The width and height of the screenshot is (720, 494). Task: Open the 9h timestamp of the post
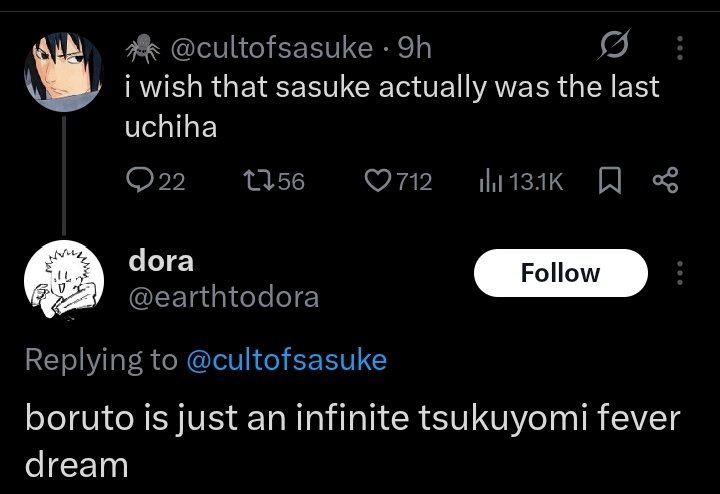pos(414,47)
